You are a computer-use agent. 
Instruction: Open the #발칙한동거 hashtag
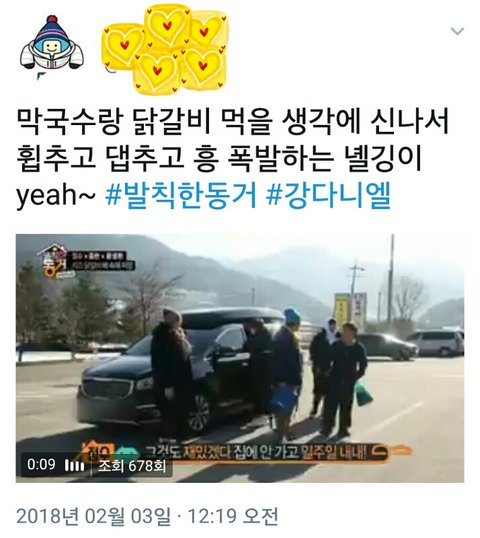(x=181, y=197)
